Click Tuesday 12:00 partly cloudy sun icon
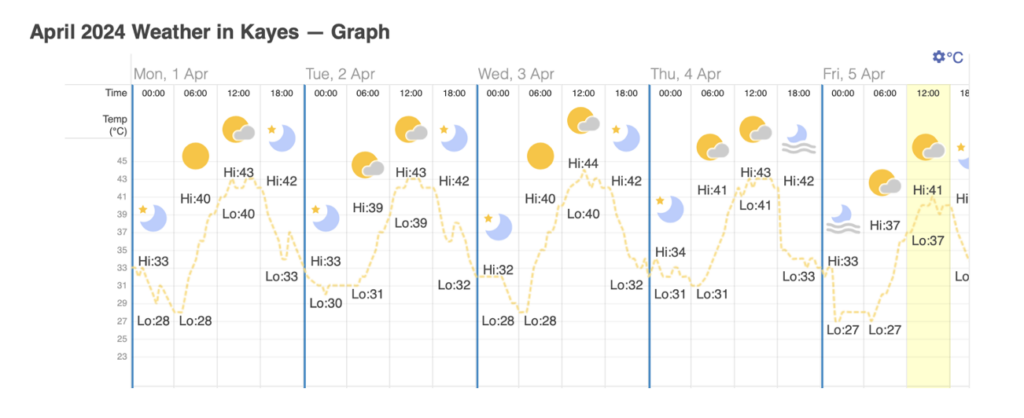 pyautogui.click(x=411, y=130)
